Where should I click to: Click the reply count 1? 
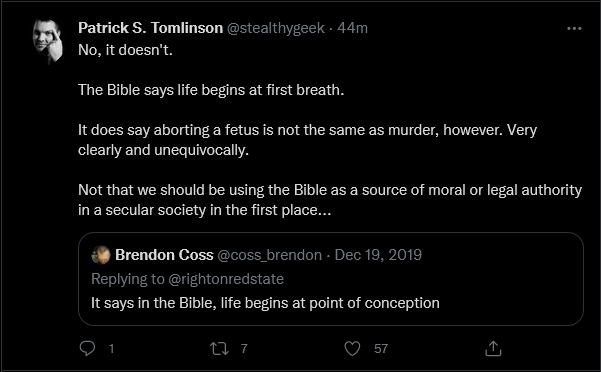(x=111, y=349)
